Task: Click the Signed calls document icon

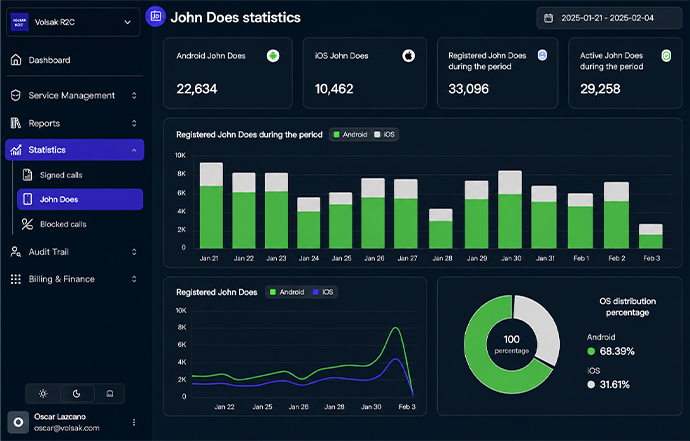Action: 27,175
